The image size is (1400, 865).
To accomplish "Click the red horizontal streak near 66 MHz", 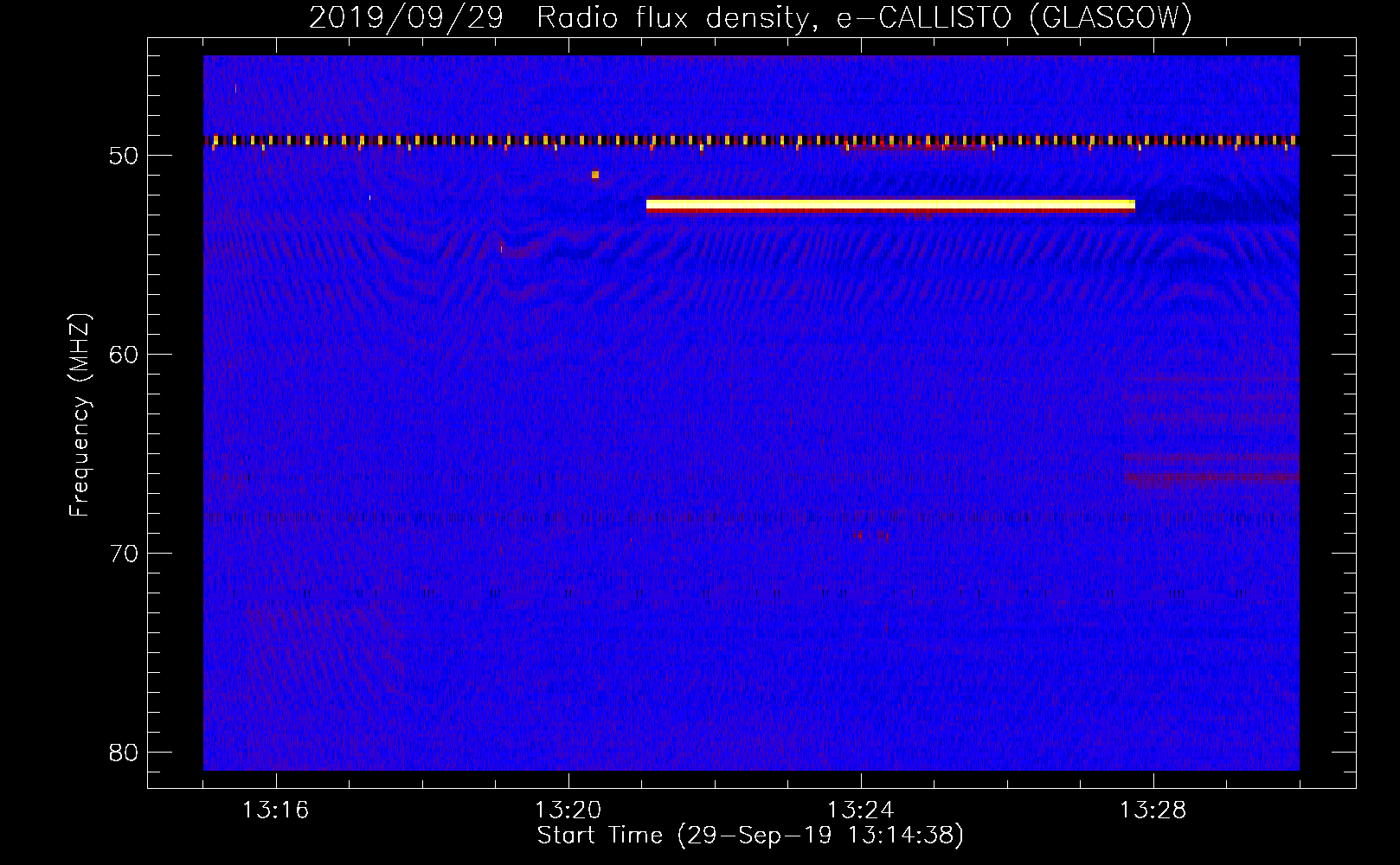I will coord(1211,477).
